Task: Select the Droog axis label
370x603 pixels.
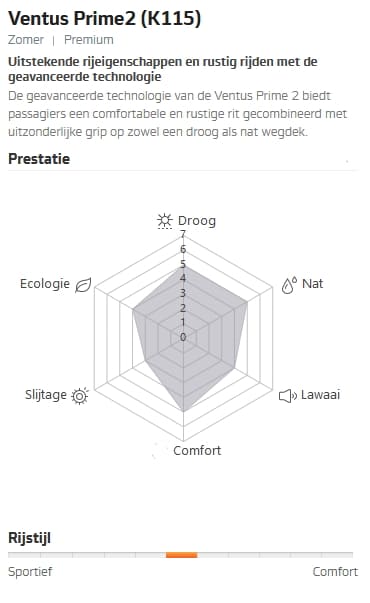Action: (197, 221)
